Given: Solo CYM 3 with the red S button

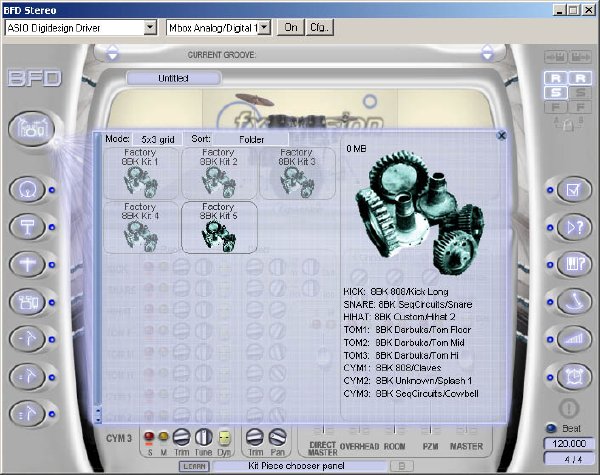Looking at the screenshot, I should [x=149, y=436].
